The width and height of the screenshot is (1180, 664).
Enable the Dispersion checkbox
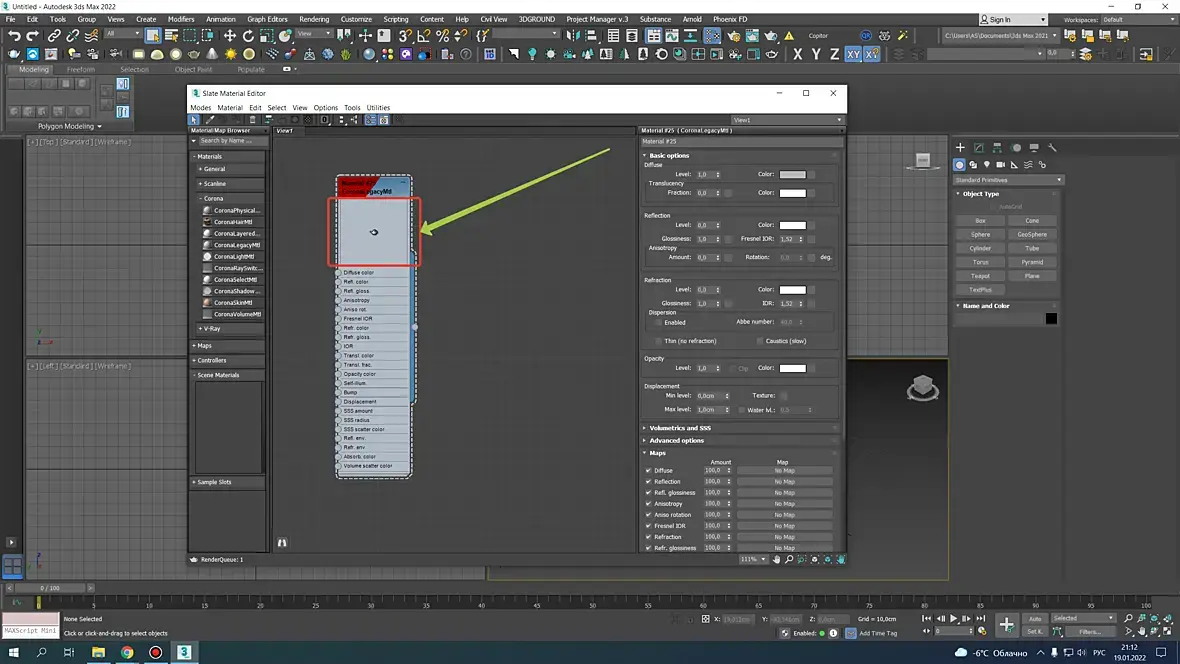(658, 322)
